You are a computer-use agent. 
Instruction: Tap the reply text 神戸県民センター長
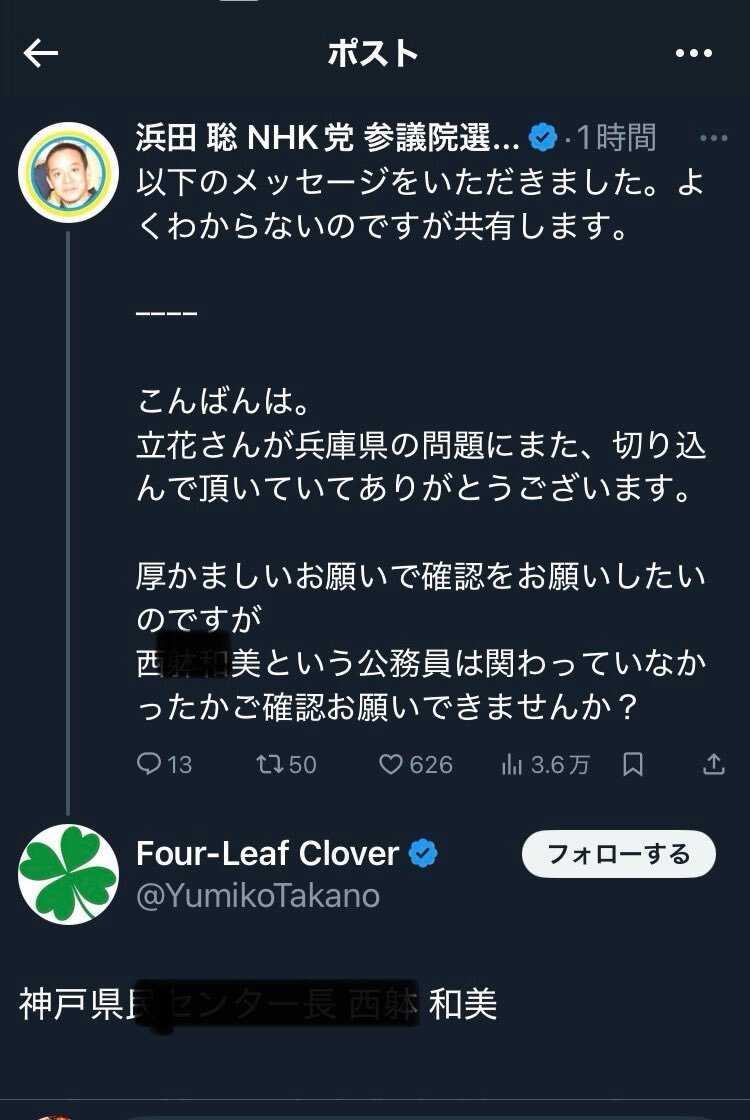click(x=178, y=1005)
